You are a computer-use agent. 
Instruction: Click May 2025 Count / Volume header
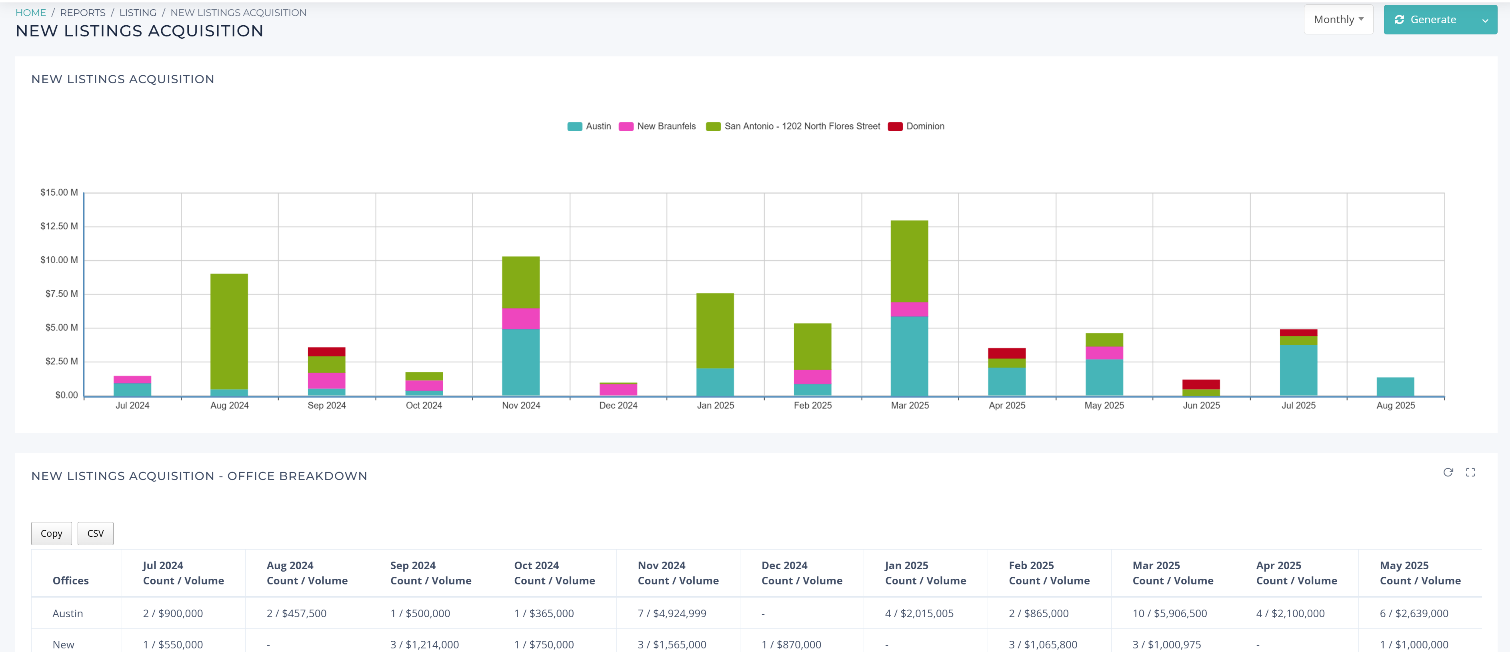tap(1420, 573)
